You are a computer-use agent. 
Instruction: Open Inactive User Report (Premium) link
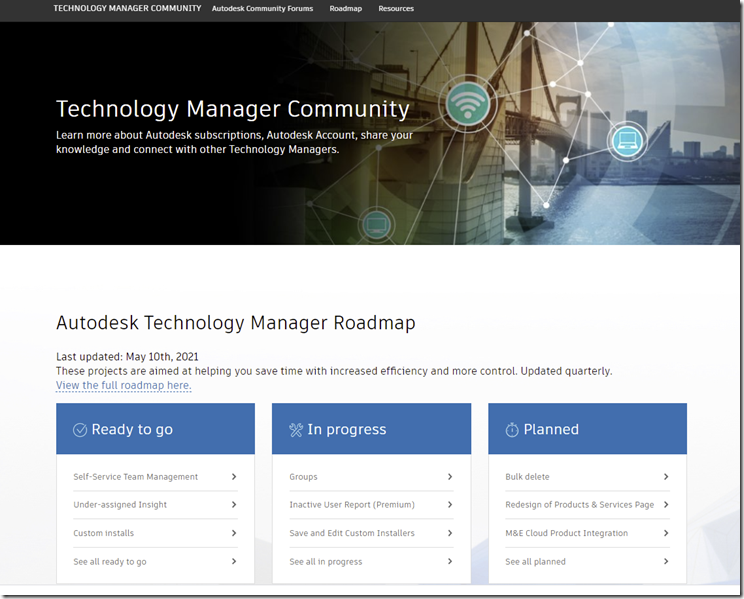(x=352, y=505)
